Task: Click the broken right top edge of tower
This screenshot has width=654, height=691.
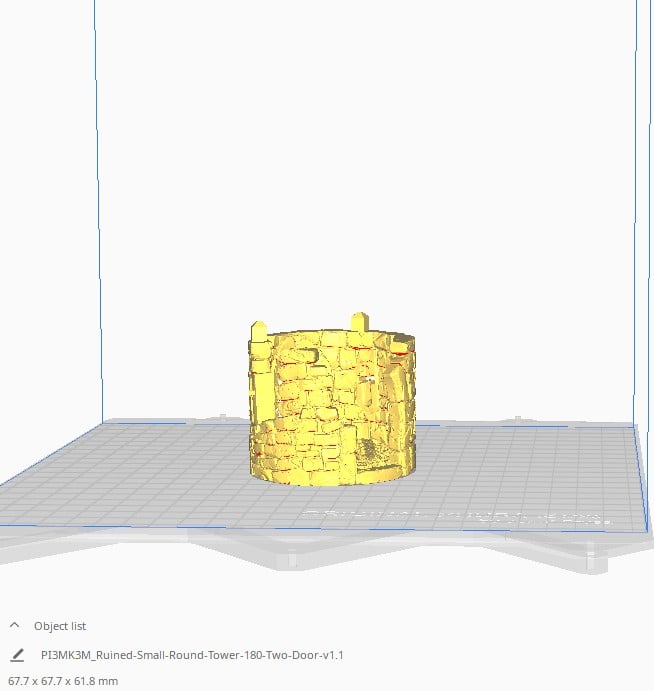Action: [x=405, y=345]
